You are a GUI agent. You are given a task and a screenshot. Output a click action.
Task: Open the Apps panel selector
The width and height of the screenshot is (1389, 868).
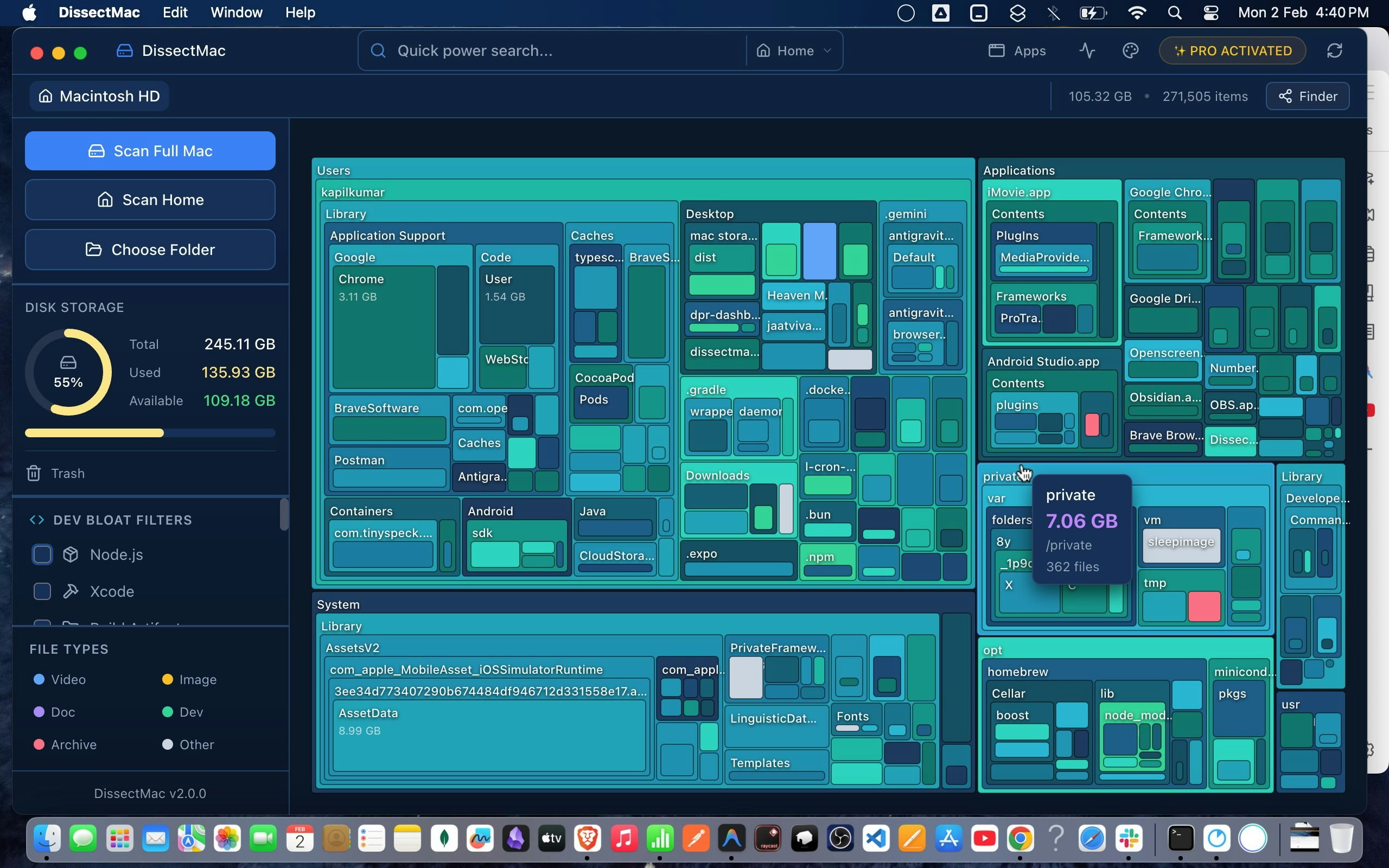1017,50
